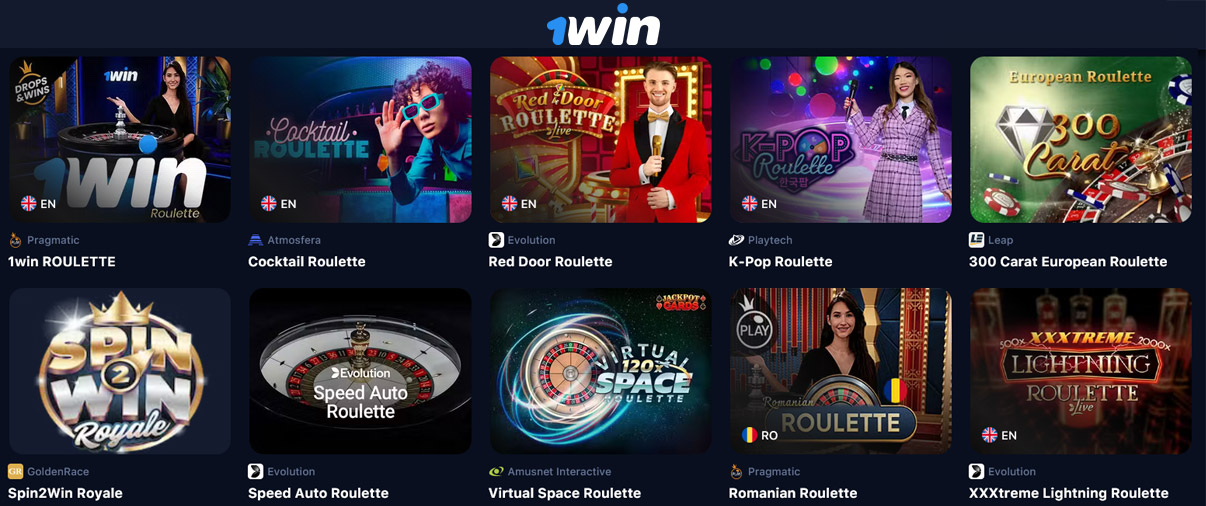The height and width of the screenshot is (506, 1206).
Task: Open the K-Pop Roulette game thumbnail
Action: point(841,139)
